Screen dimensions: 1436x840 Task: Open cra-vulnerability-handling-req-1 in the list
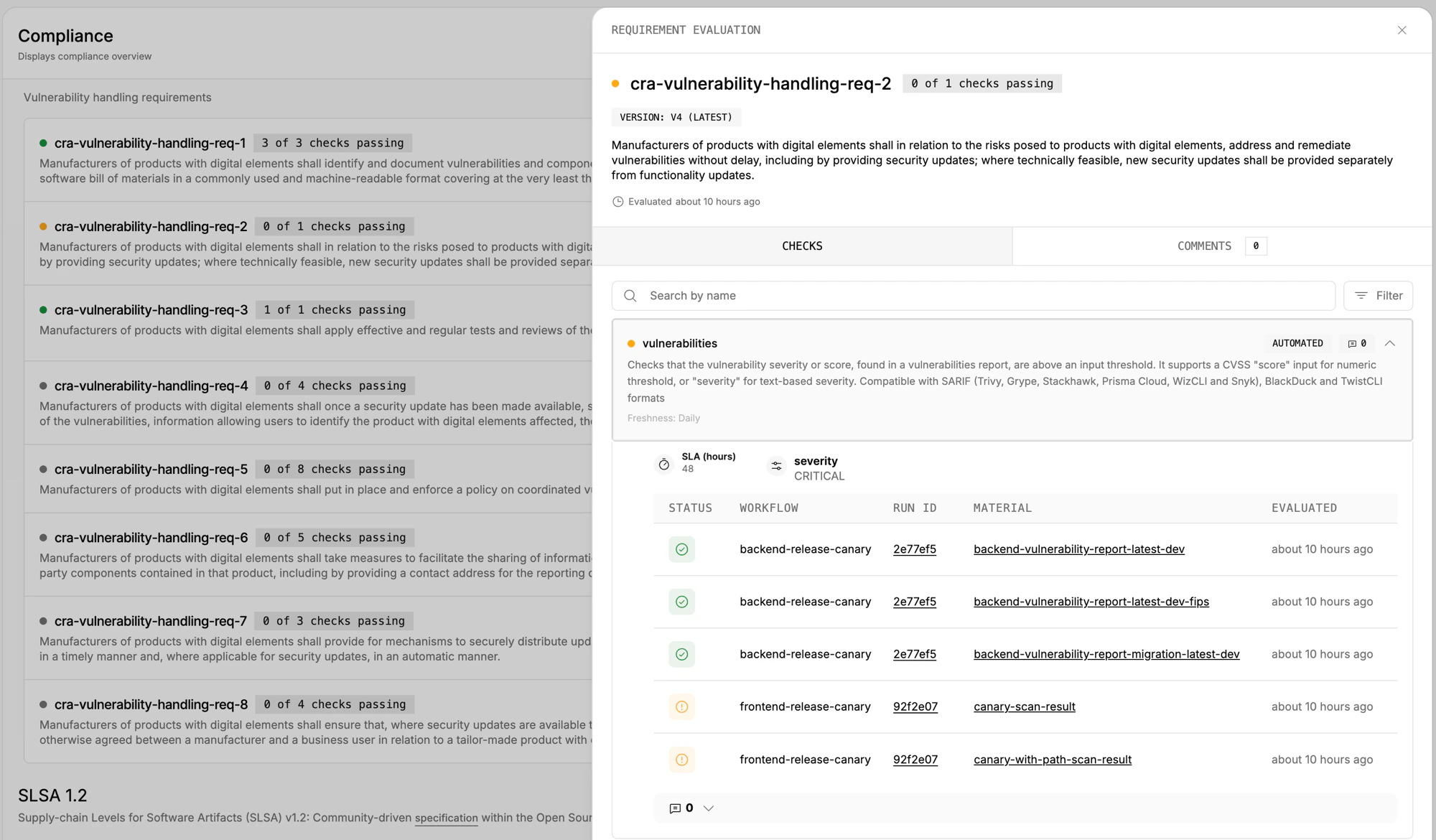(150, 143)
